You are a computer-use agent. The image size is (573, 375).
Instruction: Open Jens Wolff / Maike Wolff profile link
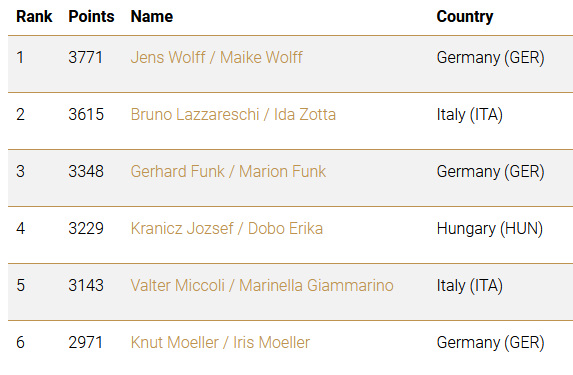coord(216,57)
